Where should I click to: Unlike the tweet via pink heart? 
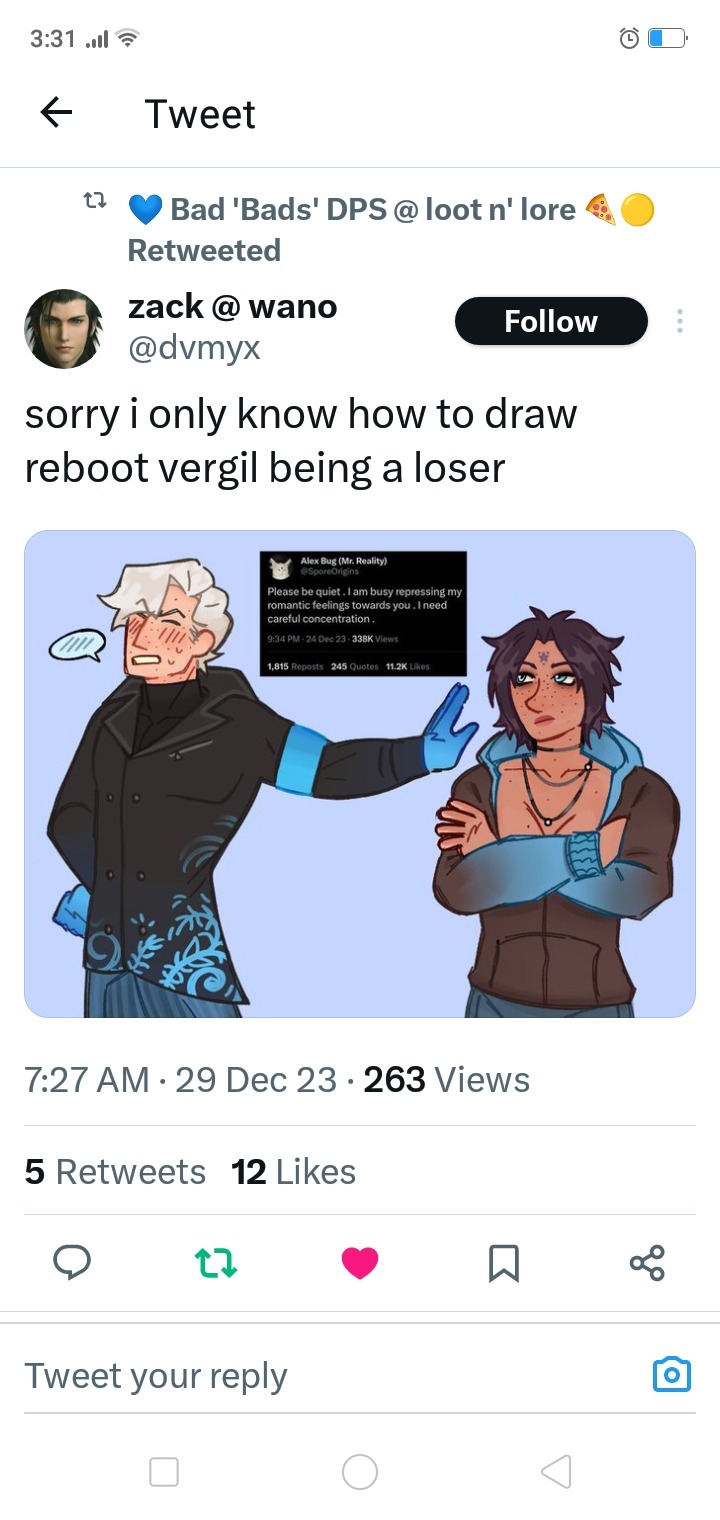[360, 1263]
